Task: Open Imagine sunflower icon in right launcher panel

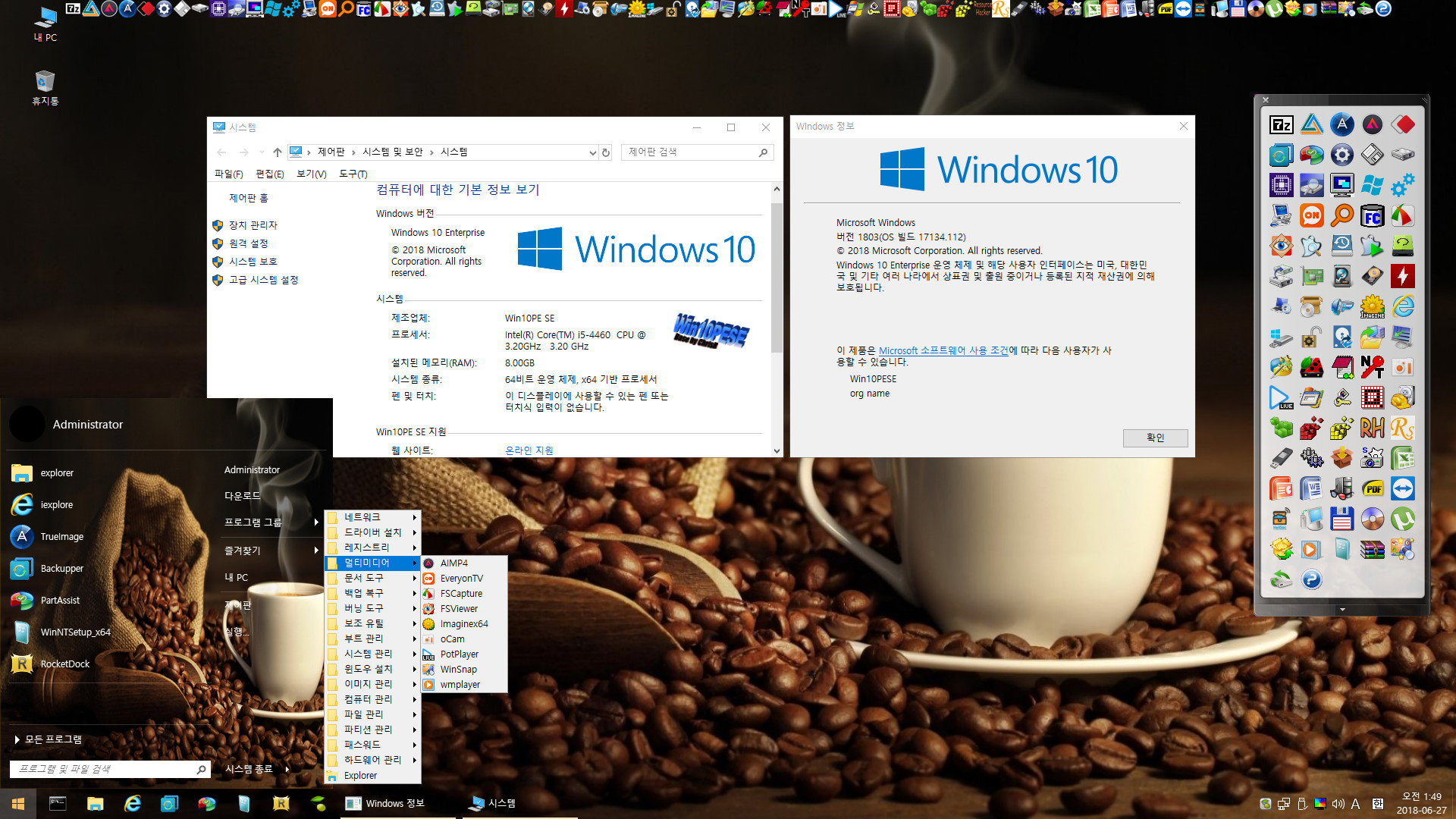Action: point(1372,306)
